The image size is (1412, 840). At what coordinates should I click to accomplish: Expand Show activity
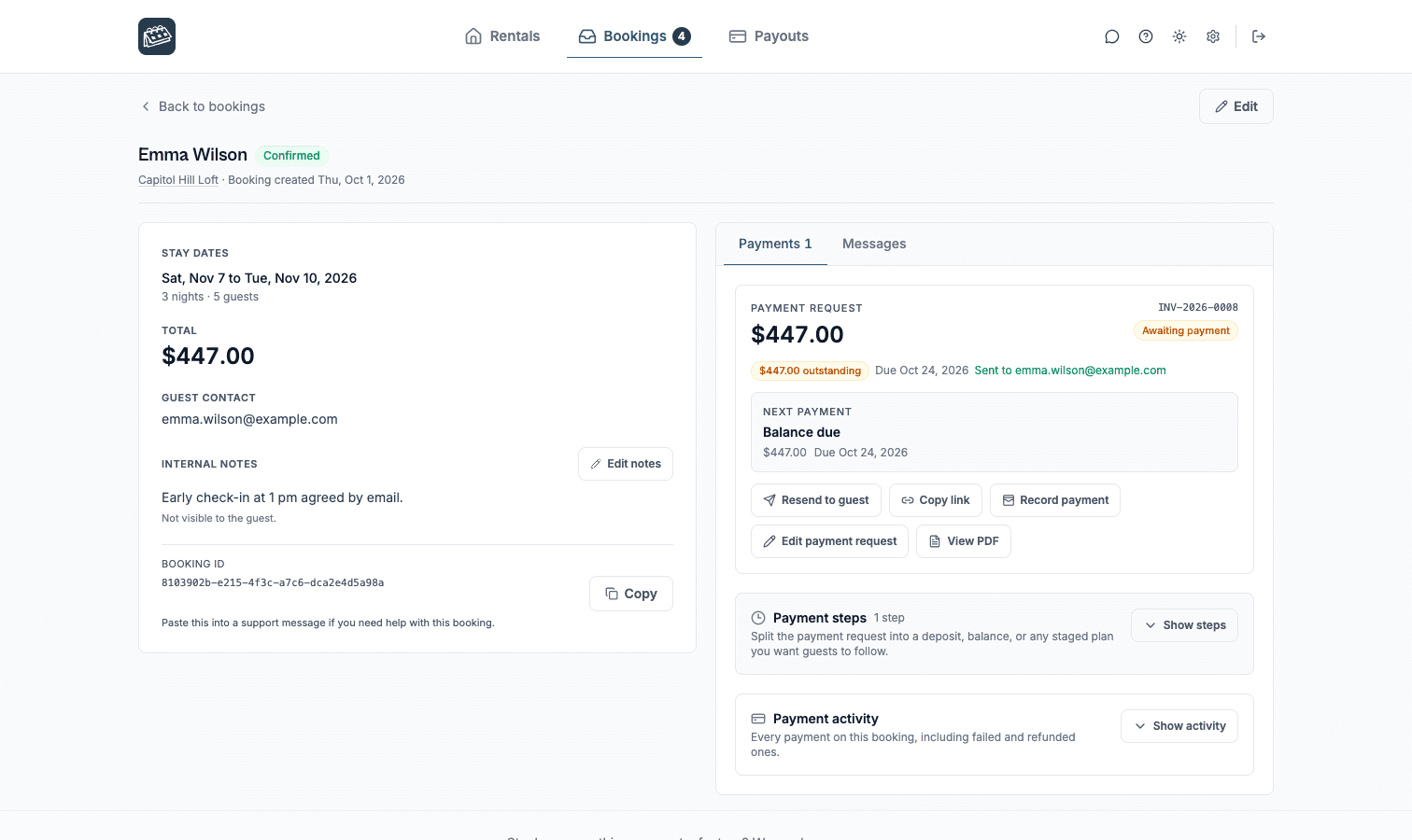[1179, 726]
